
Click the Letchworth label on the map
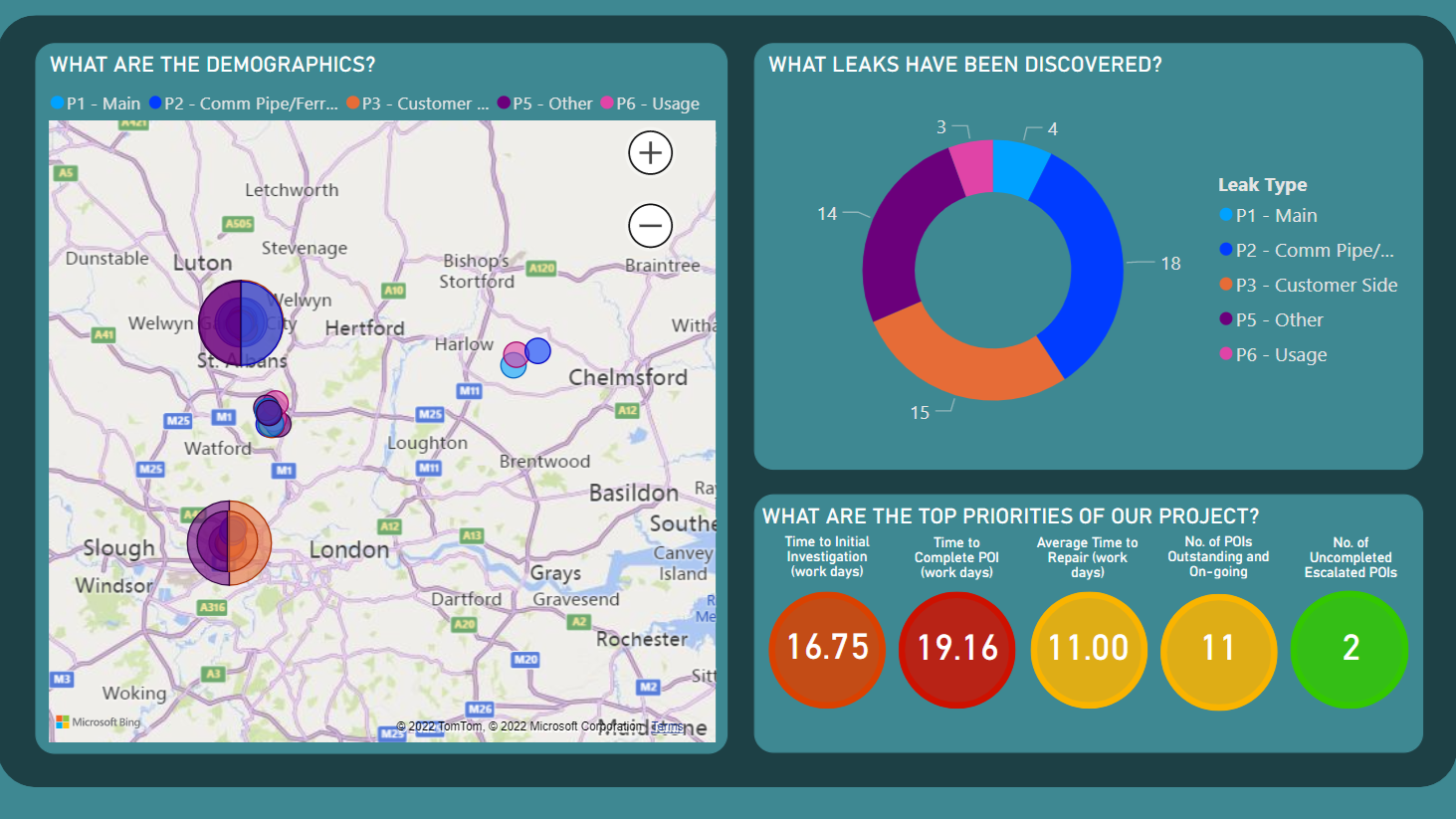tap(292, 190)
